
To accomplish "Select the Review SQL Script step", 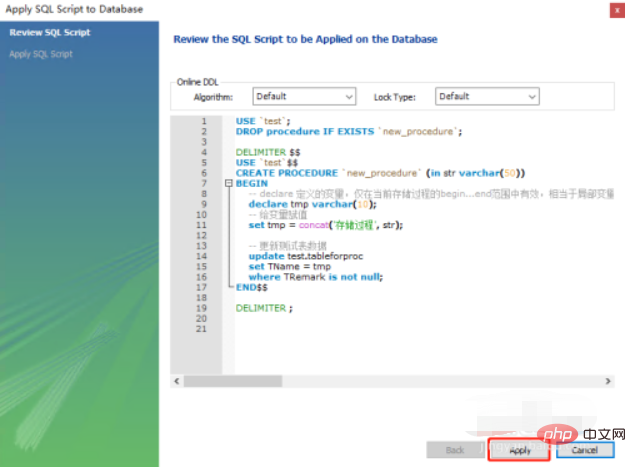I will click(x=50, y=32).
